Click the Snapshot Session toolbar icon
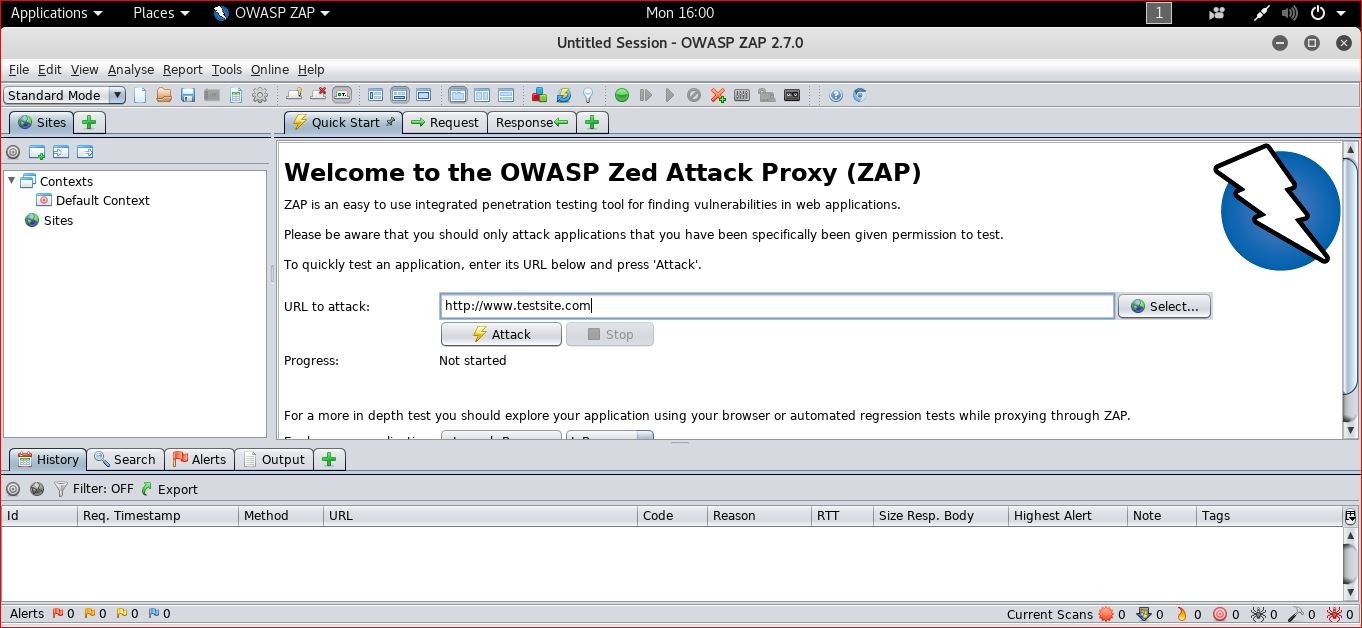1362x628 pixels. pyautogui.click(x=212, y=95)
